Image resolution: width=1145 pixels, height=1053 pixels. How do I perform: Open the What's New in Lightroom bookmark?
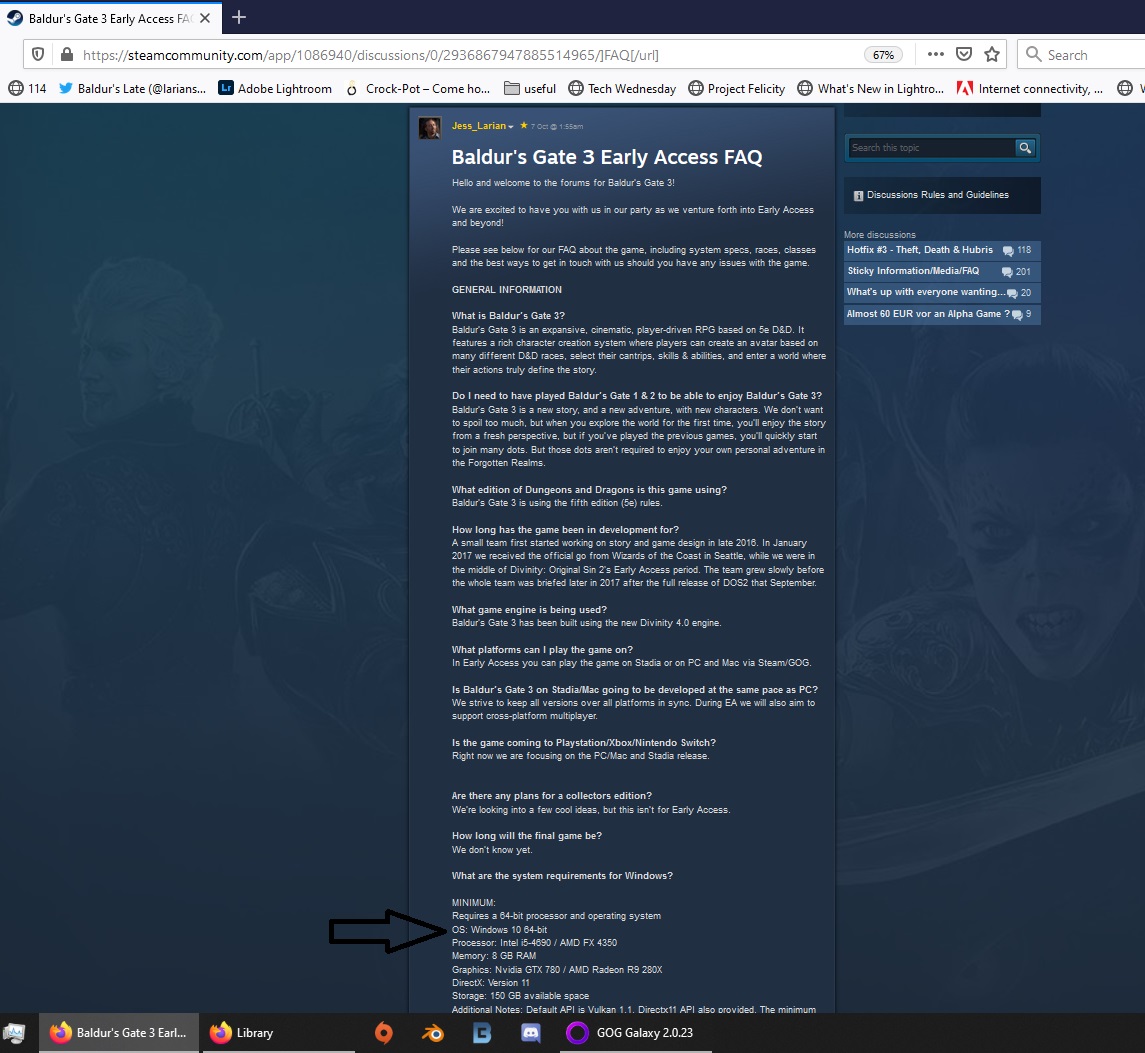tap(870, 88)
